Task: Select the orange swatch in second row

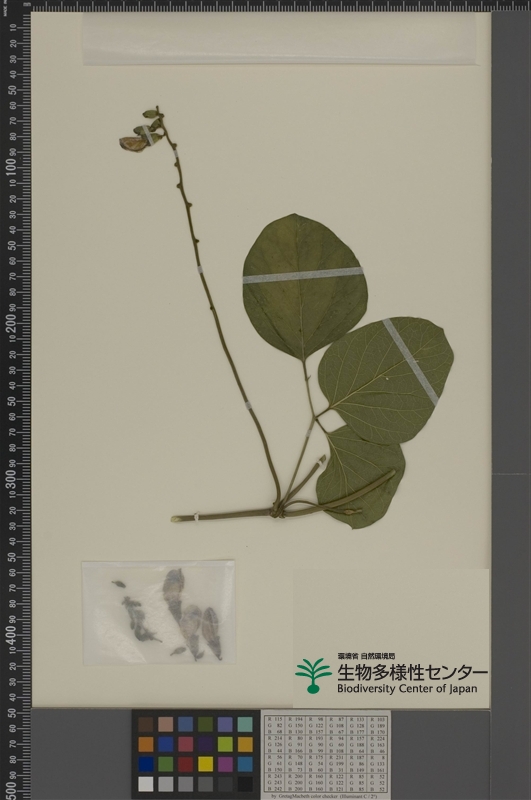Action: click(145, 744)
